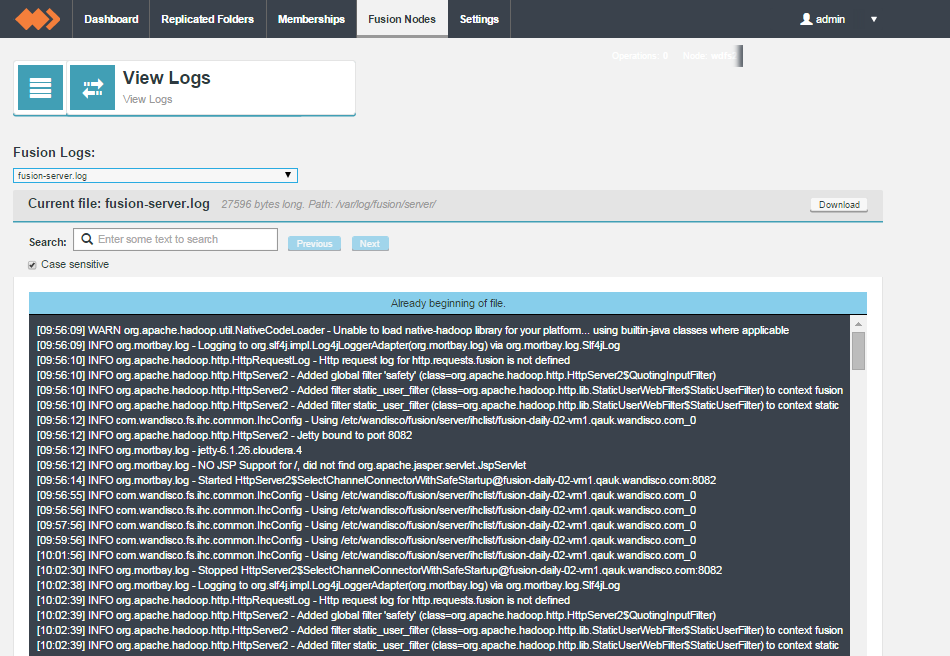Open the admin menu dropdown arrow
This screenshot has width=950, height=656.
point(874,19)
